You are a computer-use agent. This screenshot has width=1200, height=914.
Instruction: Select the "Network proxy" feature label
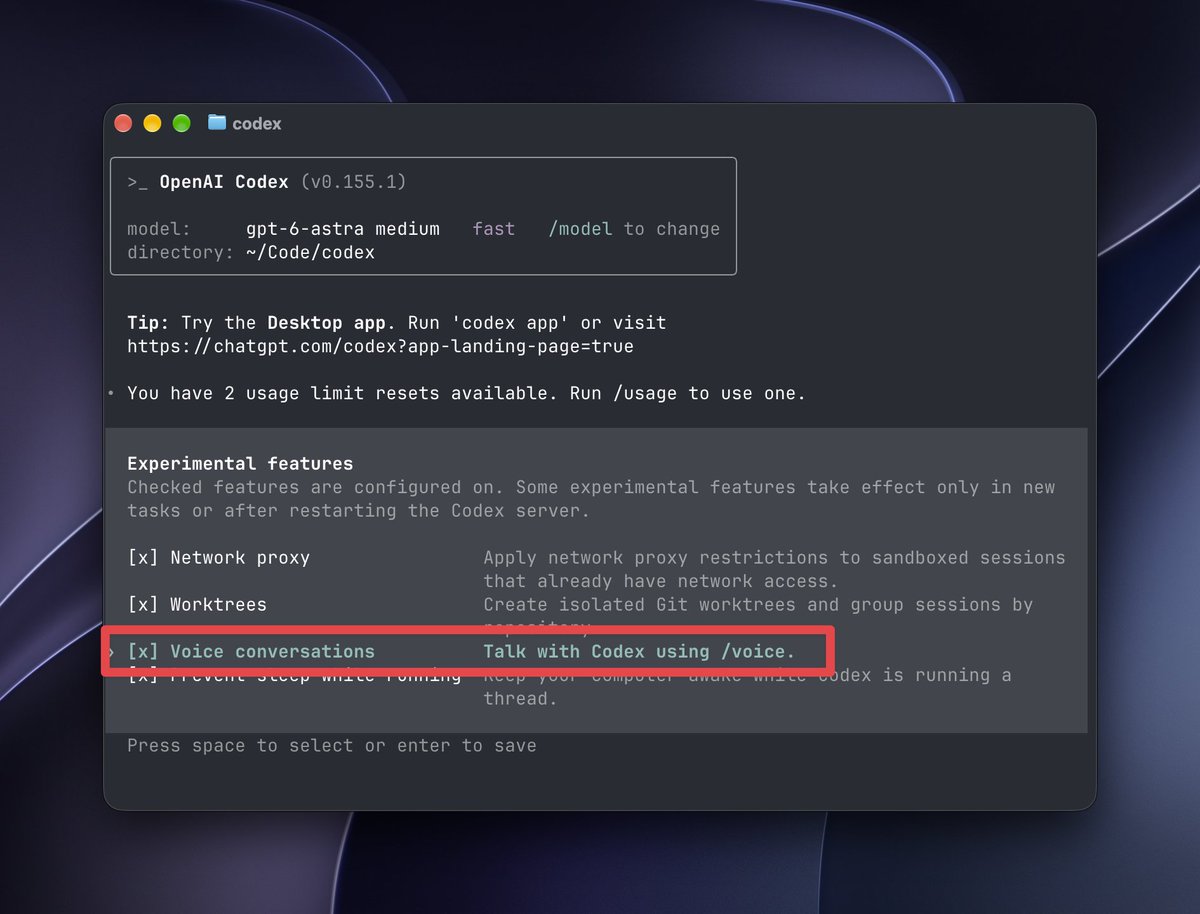coord(240,558)
